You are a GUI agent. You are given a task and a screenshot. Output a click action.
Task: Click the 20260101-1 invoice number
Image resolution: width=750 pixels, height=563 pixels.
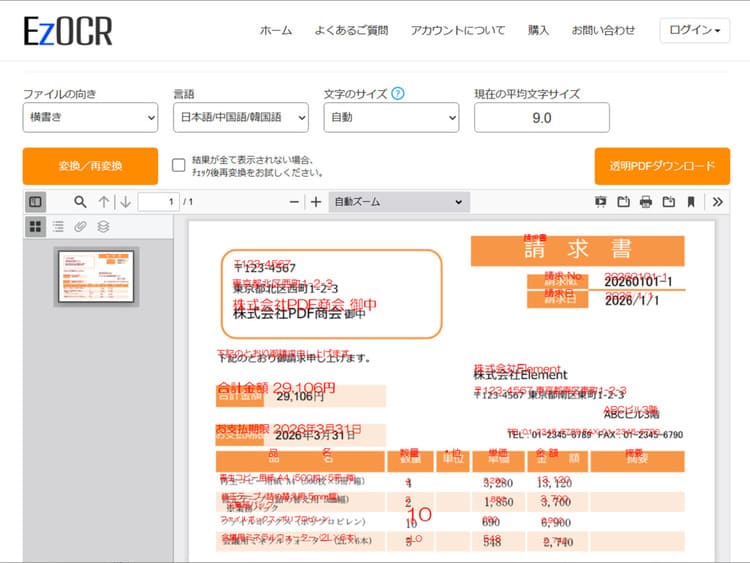tap(639, 282)
